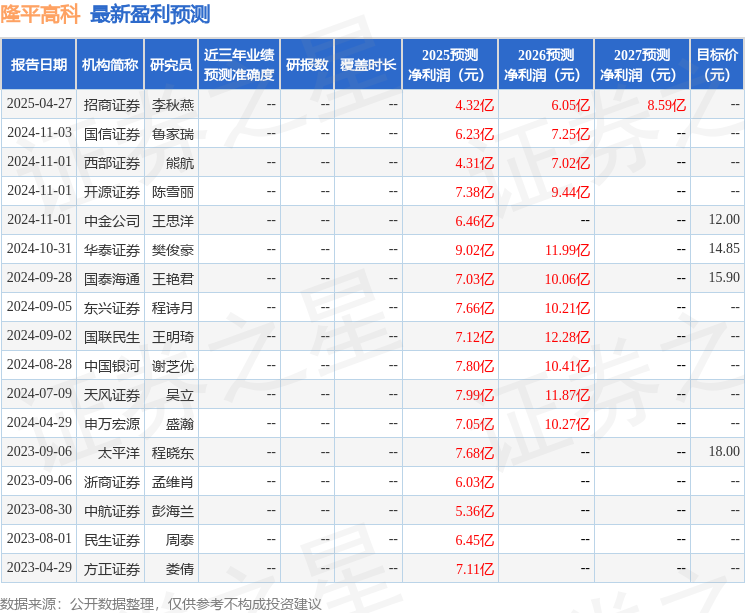Click the 国联民生 institution cell

(x=112, y=337)
